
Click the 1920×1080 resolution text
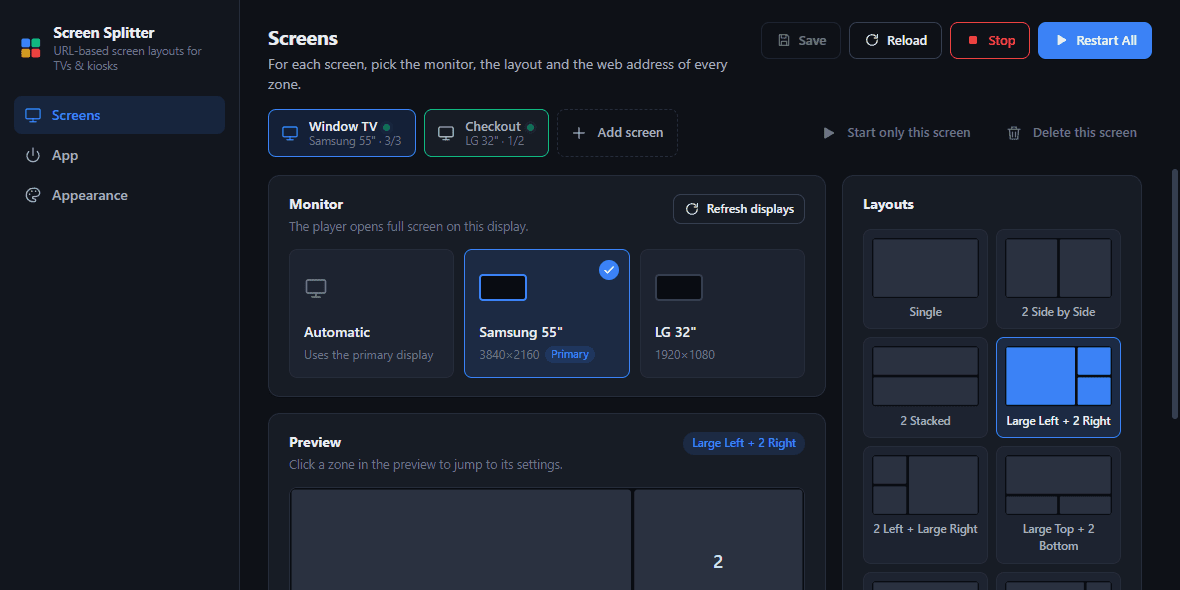point(685,354)
